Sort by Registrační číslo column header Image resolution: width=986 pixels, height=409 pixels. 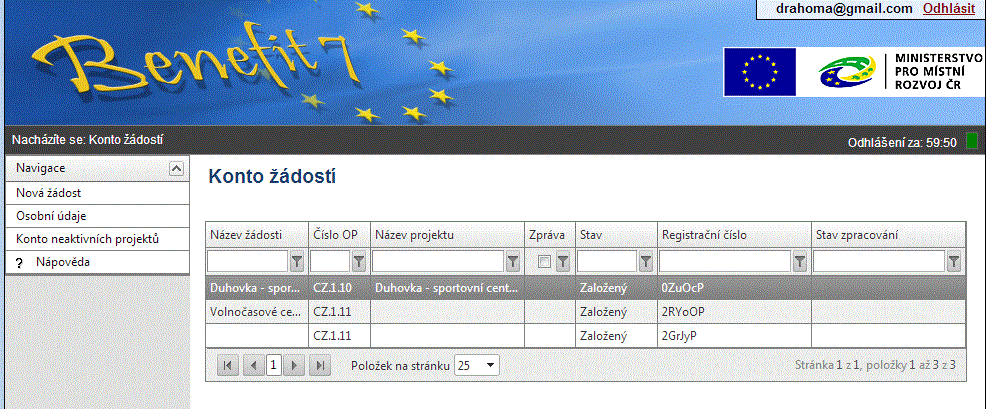[704, 235]
